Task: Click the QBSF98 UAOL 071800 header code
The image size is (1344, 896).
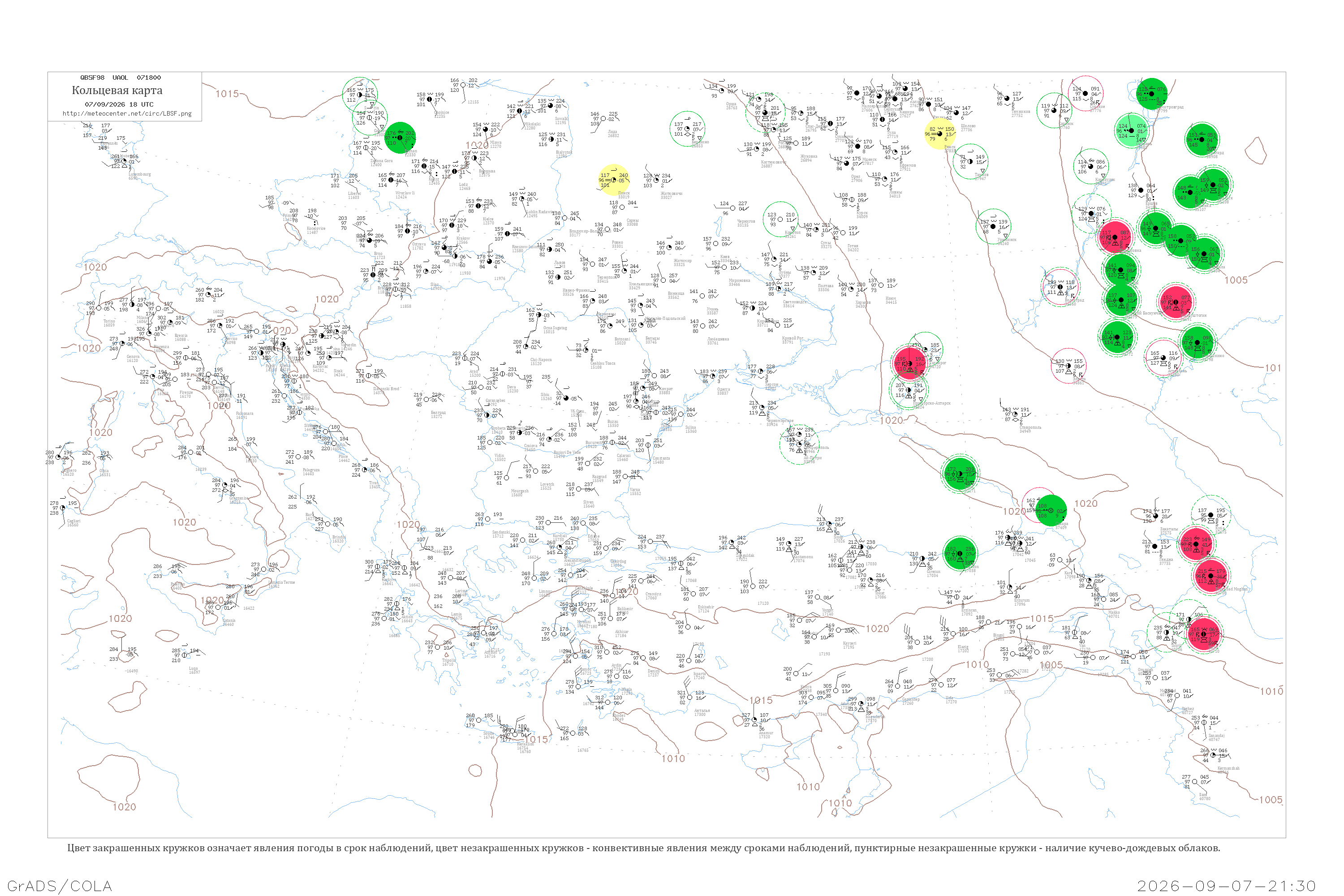Action: pyautogui.click(x=121, y=78)
